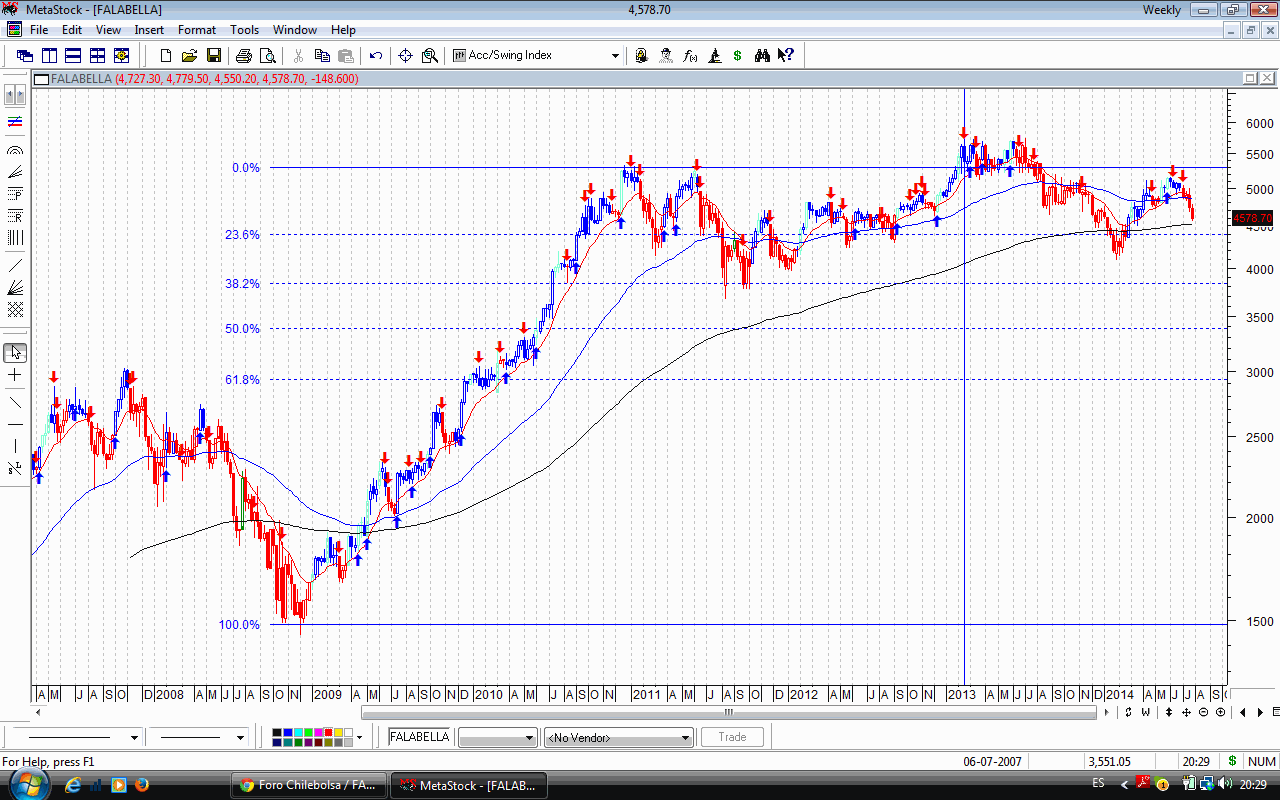This screenshot has height=800, width=1280.
Task: Click the volume speaker tray icon
Action: point(1226,783)
